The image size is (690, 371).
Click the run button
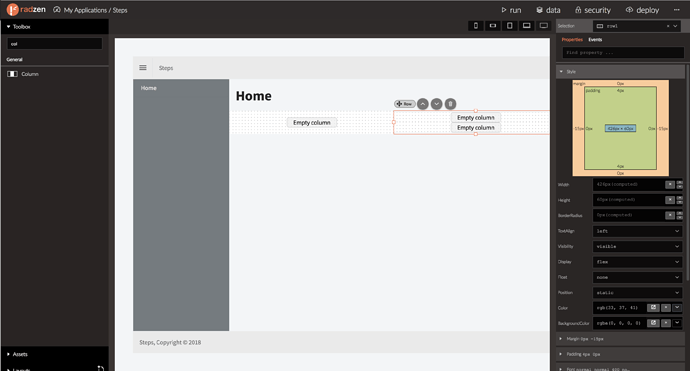click(x=511, y=10)
